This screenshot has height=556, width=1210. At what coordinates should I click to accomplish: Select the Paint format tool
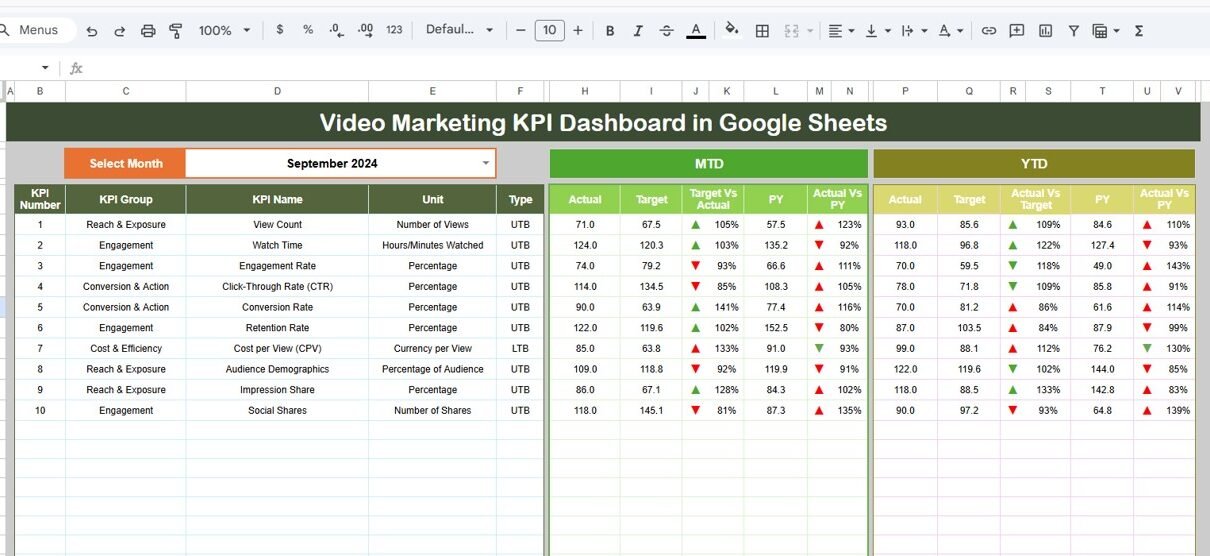coord(176,31)
